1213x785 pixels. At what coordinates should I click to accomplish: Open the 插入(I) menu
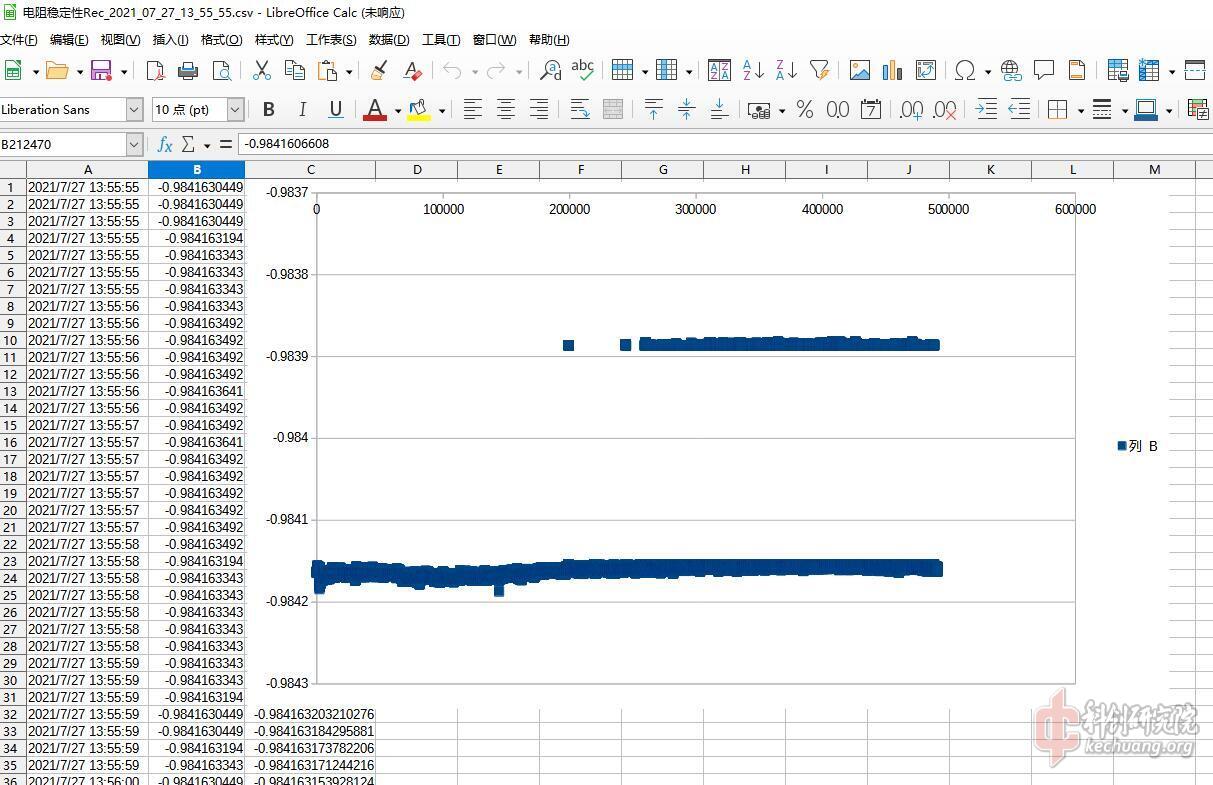tap(170, 40)
